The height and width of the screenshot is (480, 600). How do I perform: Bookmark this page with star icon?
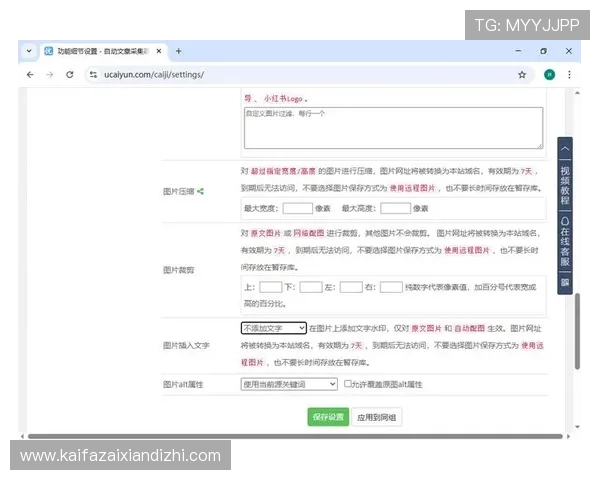[522, 75]
